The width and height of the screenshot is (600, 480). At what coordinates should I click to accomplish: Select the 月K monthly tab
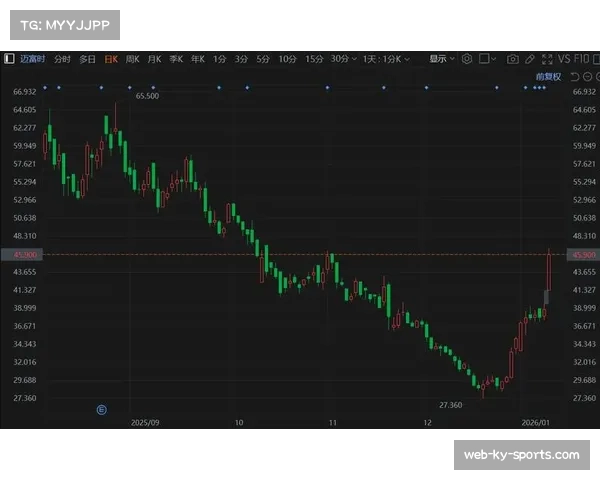(x=154, y=59)
